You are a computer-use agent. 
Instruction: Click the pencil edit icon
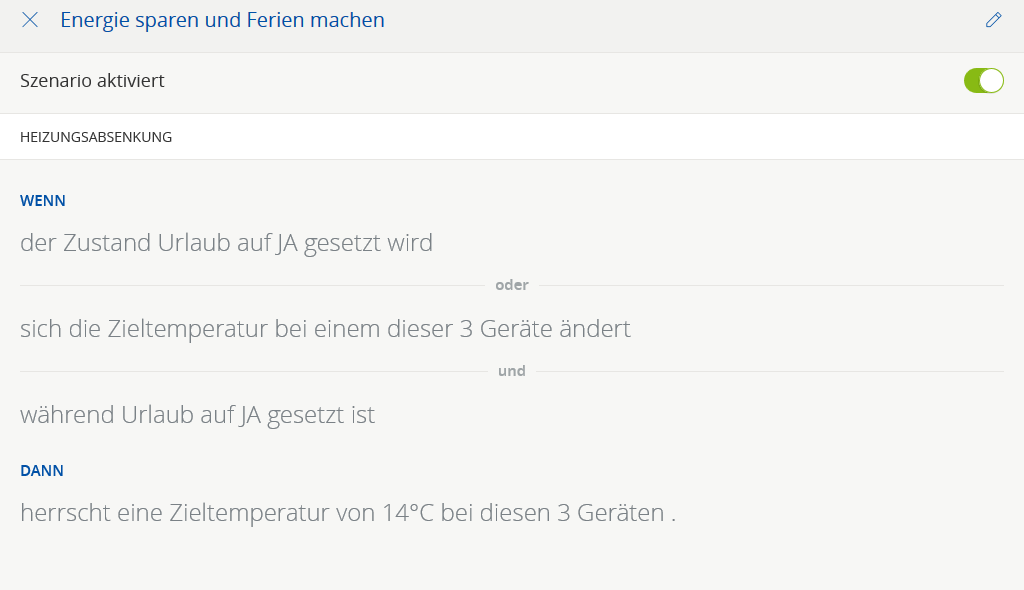click(x=993, y=20)
